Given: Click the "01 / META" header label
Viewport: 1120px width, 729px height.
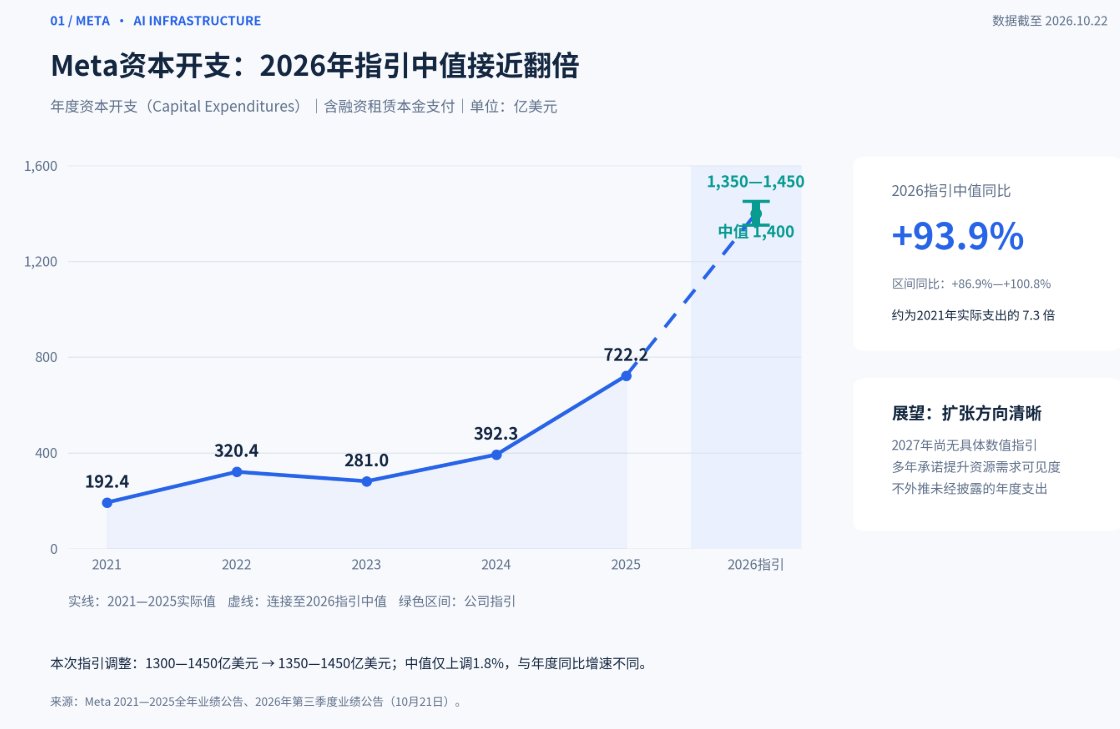Looking at the screenshot, I should [80, 21].
